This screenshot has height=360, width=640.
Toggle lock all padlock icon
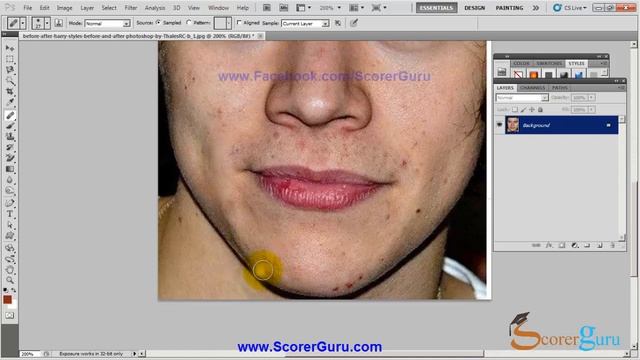pyautogui.click(x=540, y=109)
